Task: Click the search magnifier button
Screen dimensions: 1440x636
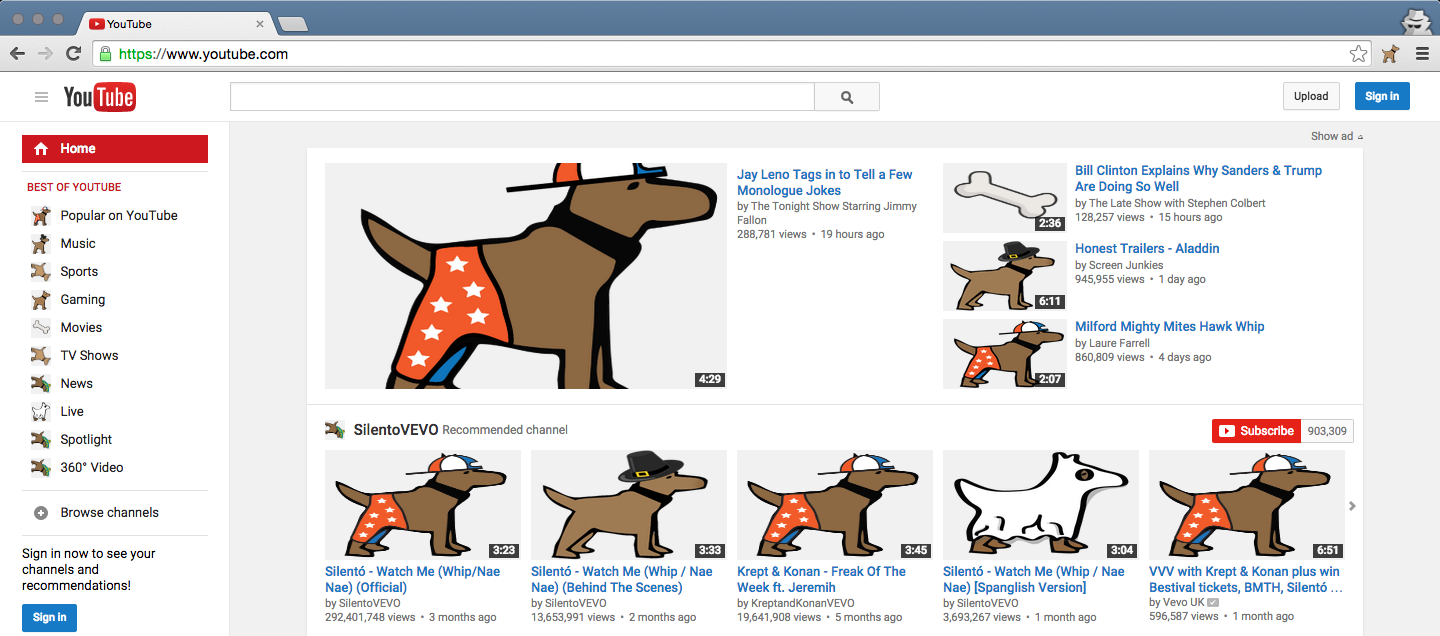Action: pos(847,97)
